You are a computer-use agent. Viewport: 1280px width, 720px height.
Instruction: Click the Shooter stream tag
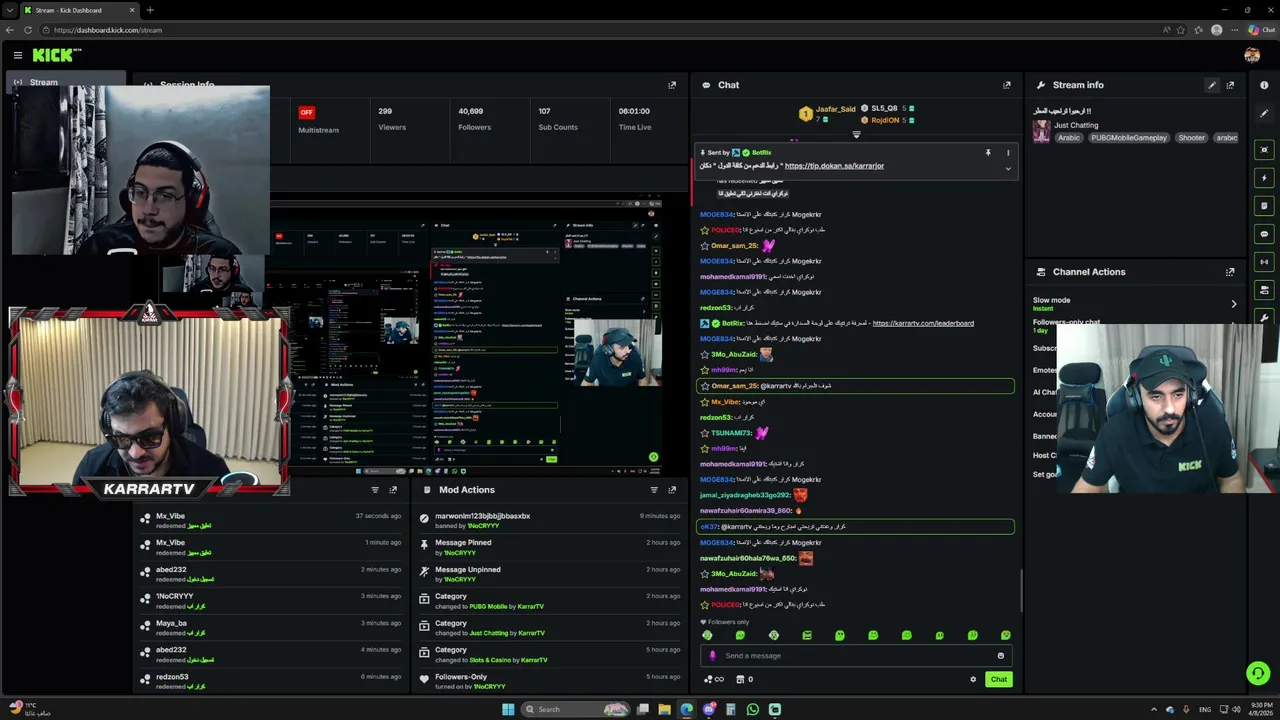point(1191,138)
